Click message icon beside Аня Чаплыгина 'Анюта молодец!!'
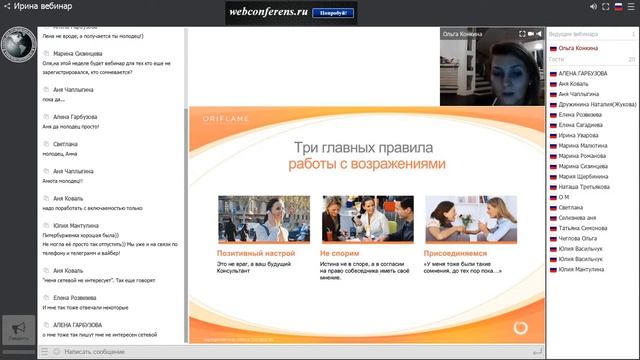 (46, 171)
